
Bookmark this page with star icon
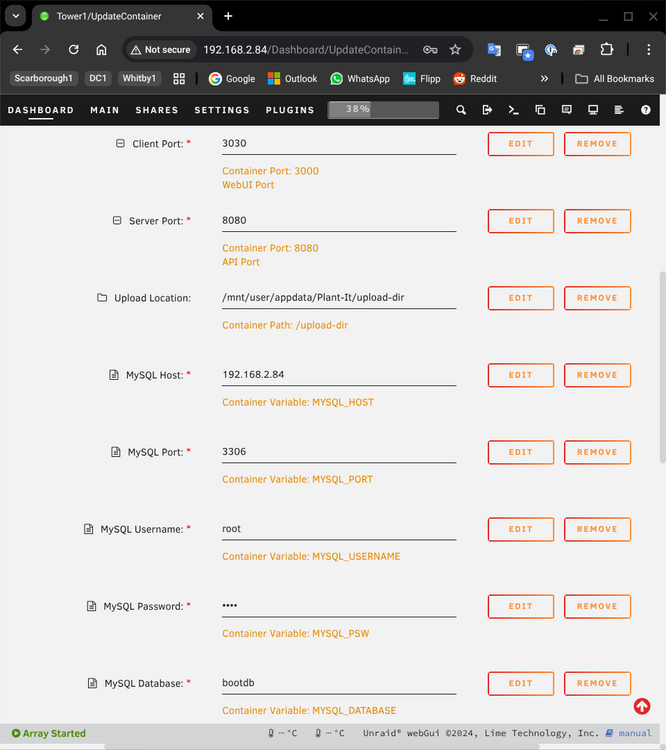455,49
